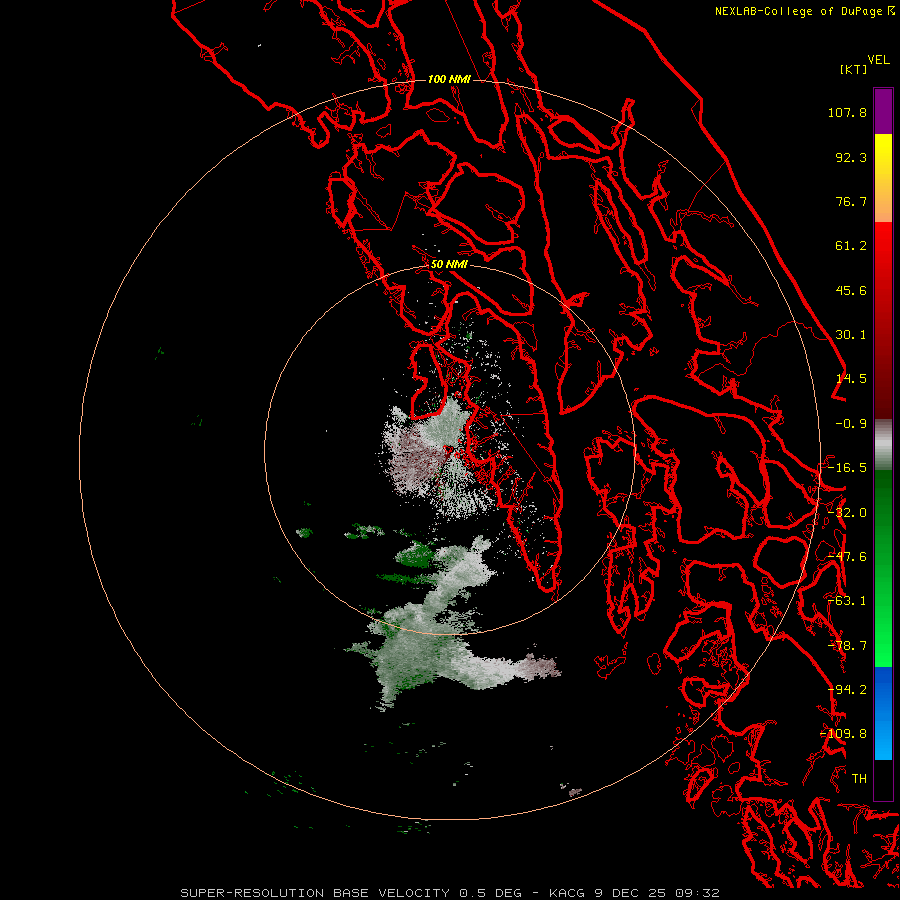The width and height of the screenshot is (900, 900).
Task: Pick the blue segment of the color bar
Action: (883, 713)
